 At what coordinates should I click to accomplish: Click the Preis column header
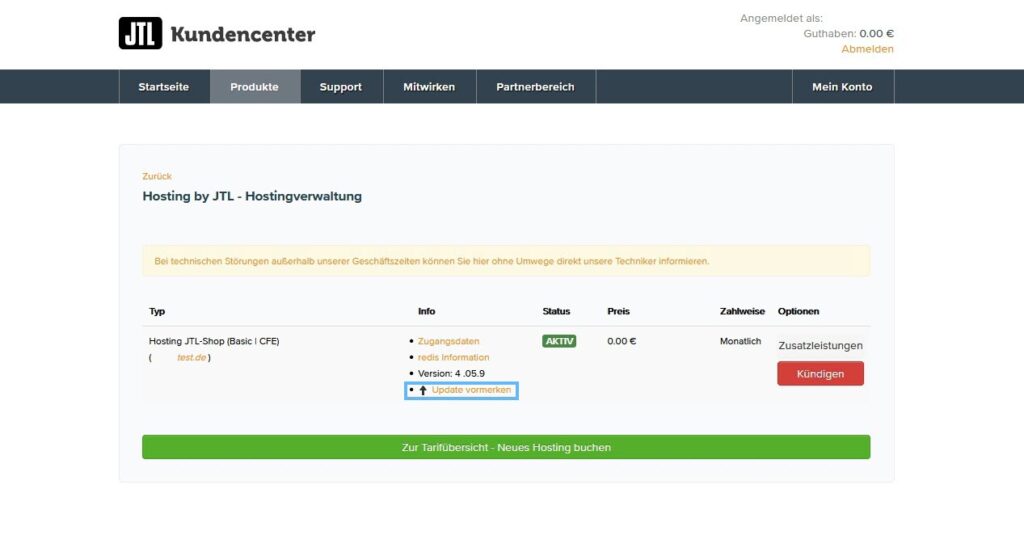coord(618,312)
